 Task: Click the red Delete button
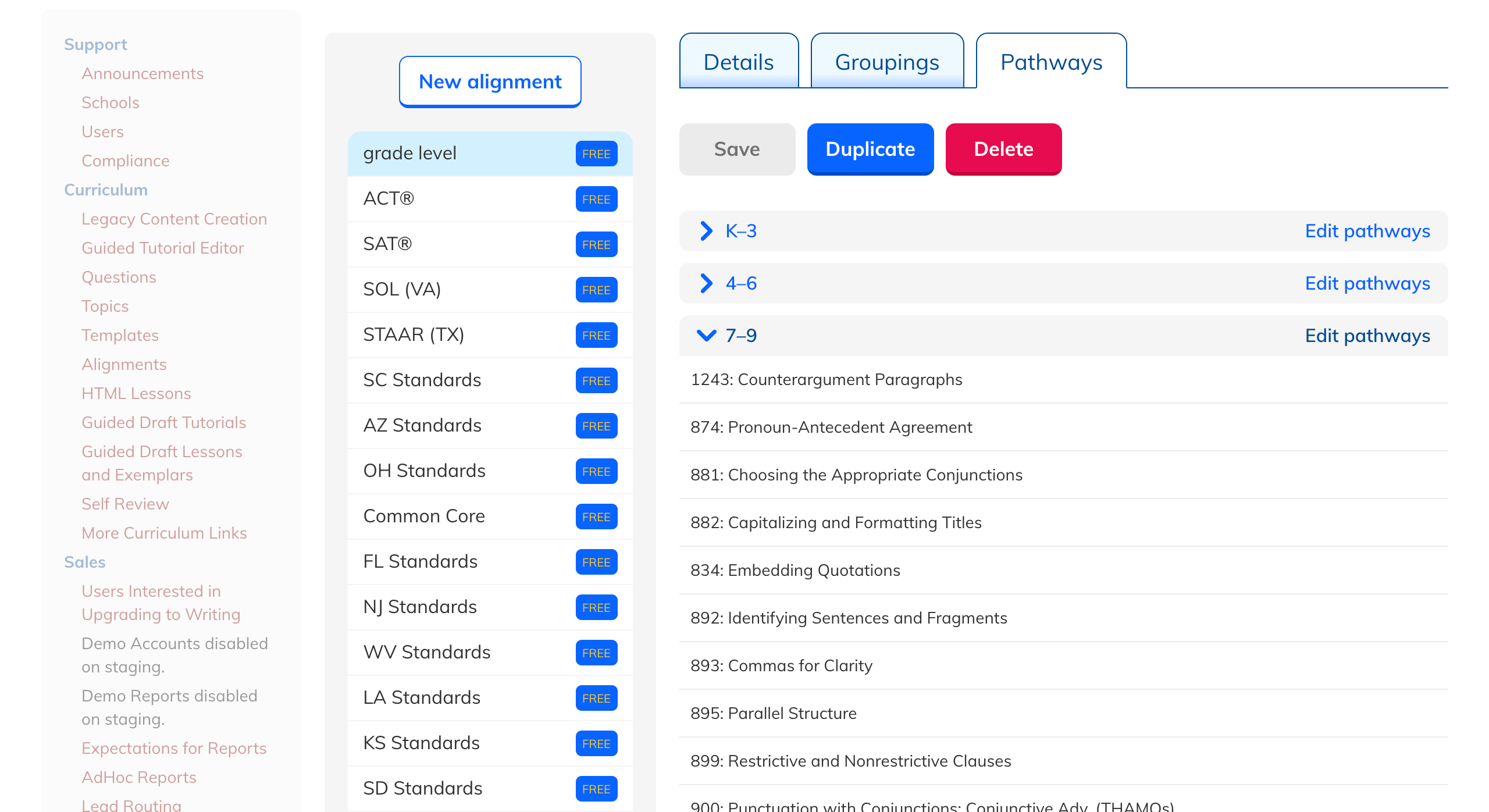(x=1003, y=149)
